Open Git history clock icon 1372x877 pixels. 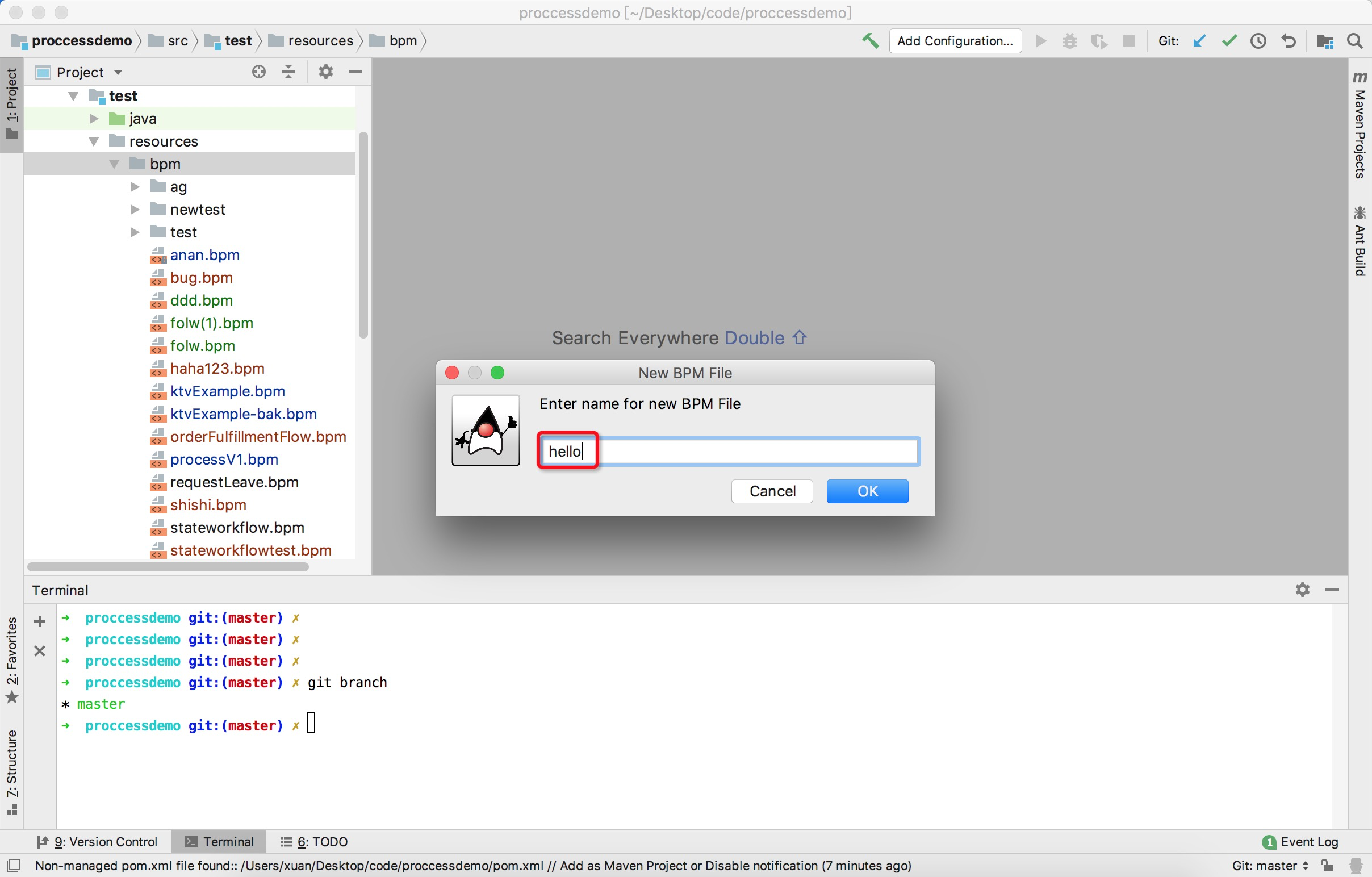[1258, 41]
